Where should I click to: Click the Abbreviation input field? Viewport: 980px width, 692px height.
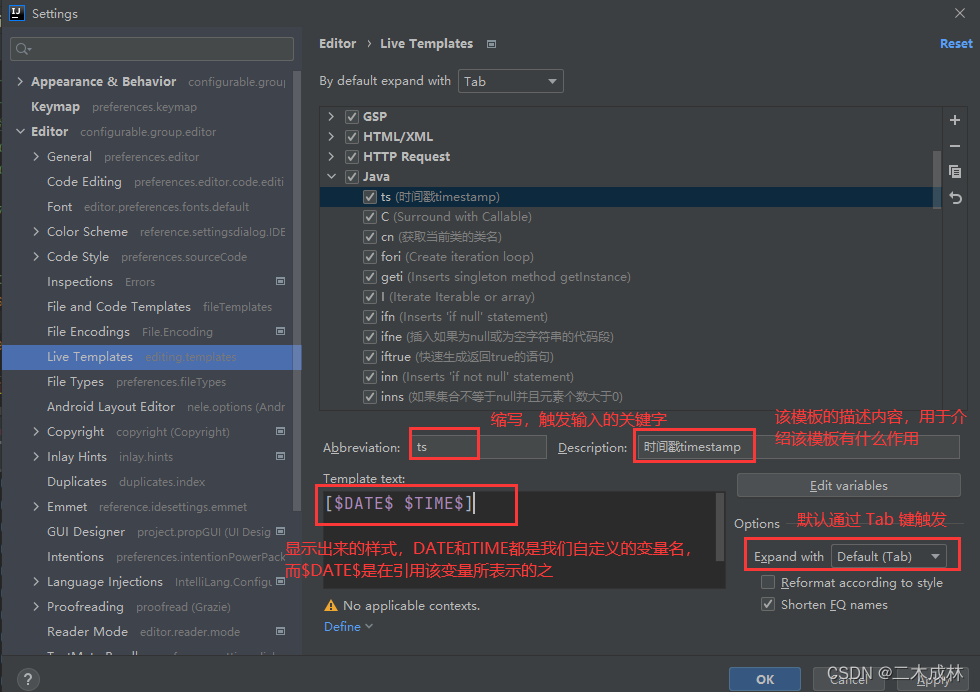point(479,447)
